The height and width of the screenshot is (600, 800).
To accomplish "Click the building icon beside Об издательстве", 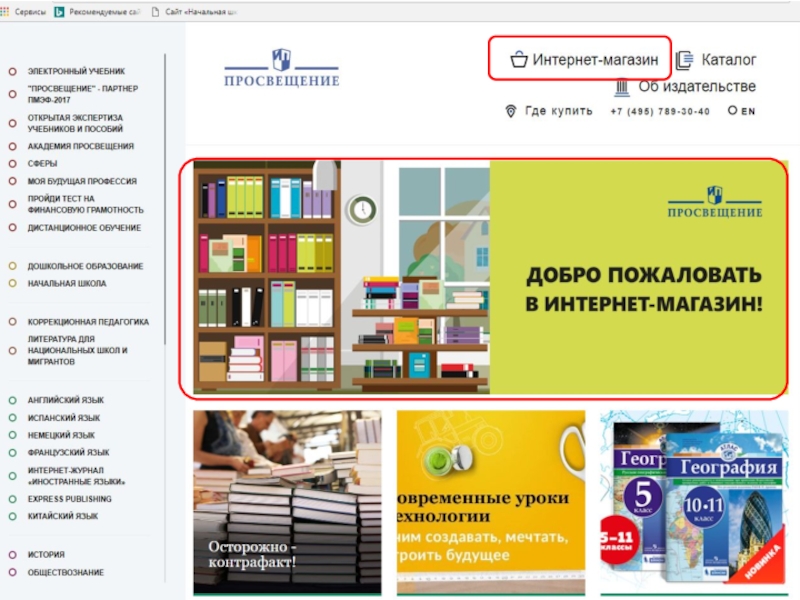I will pyautogui.click(x=620, y=87).
